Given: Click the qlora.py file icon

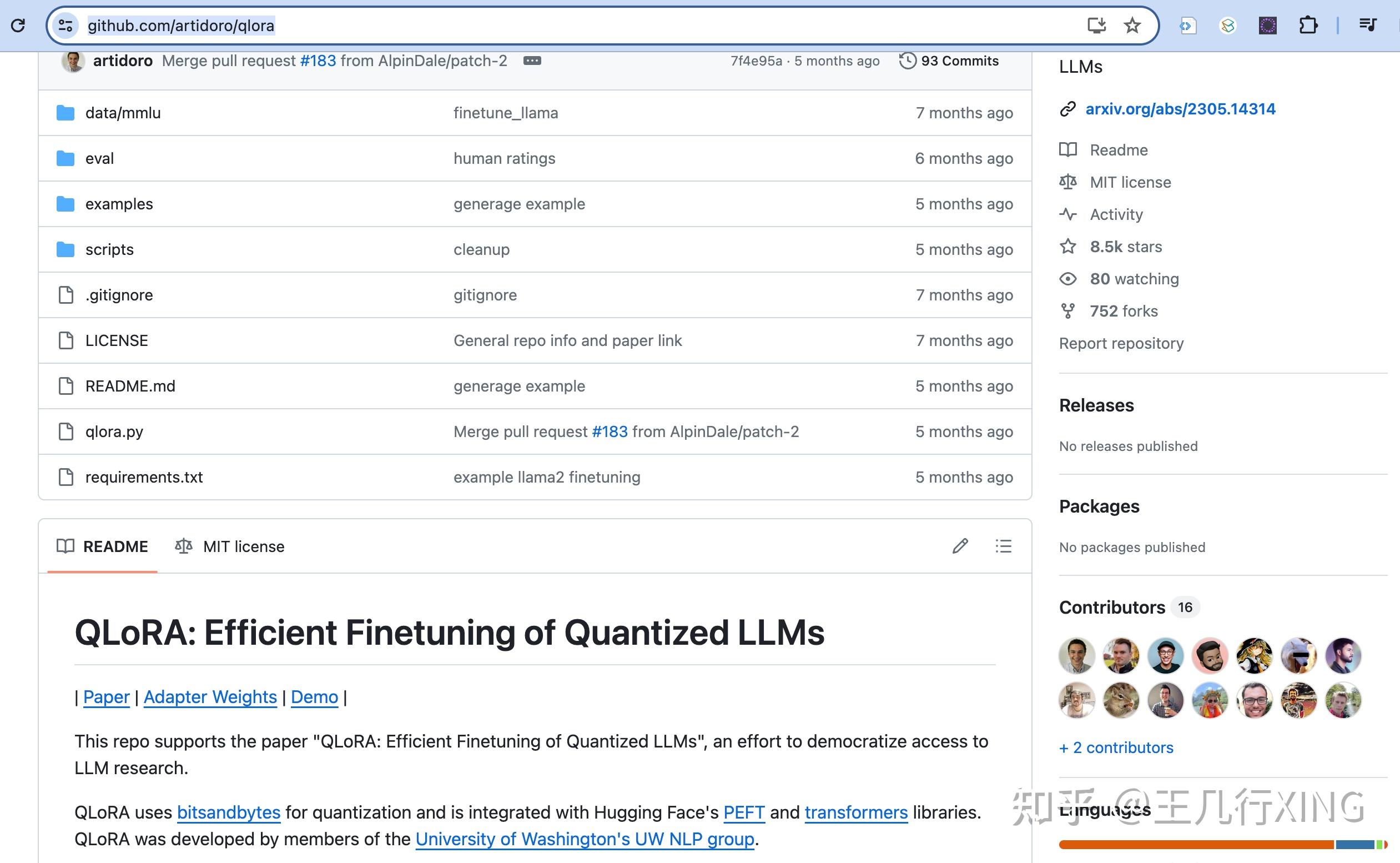Looking at the screenshot, I should click(65, 432).
